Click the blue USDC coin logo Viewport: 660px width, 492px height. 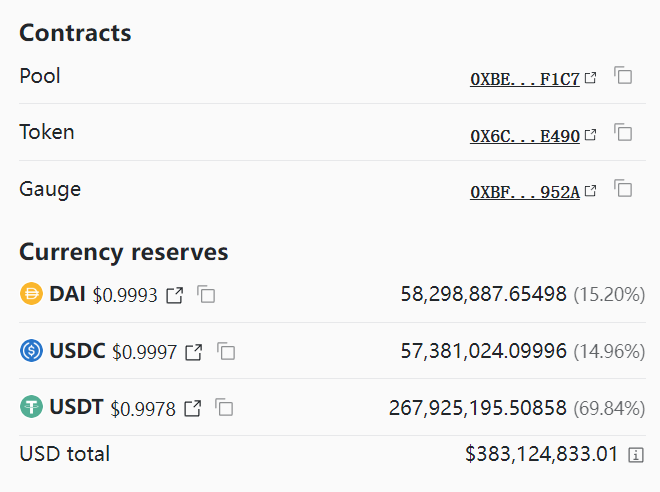32,350
